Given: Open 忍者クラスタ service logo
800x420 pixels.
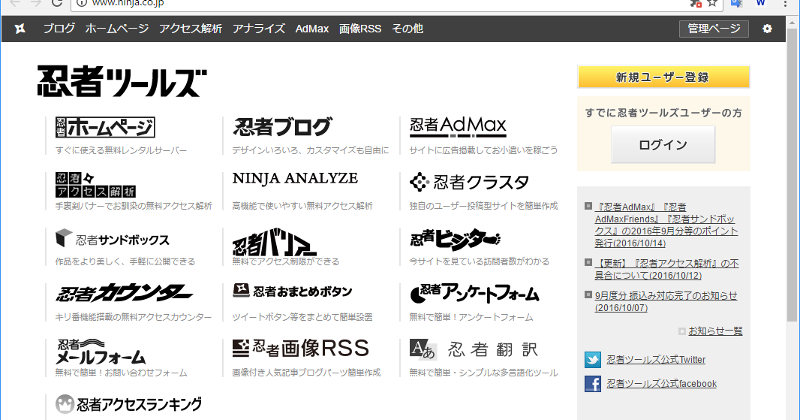Looking at the screenshot, I should point(469,182).
